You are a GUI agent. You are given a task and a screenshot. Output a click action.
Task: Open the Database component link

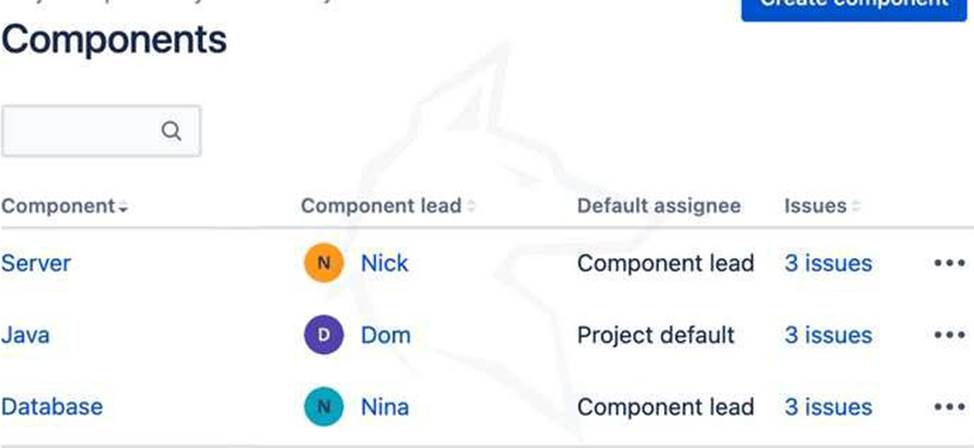(52, 407)
